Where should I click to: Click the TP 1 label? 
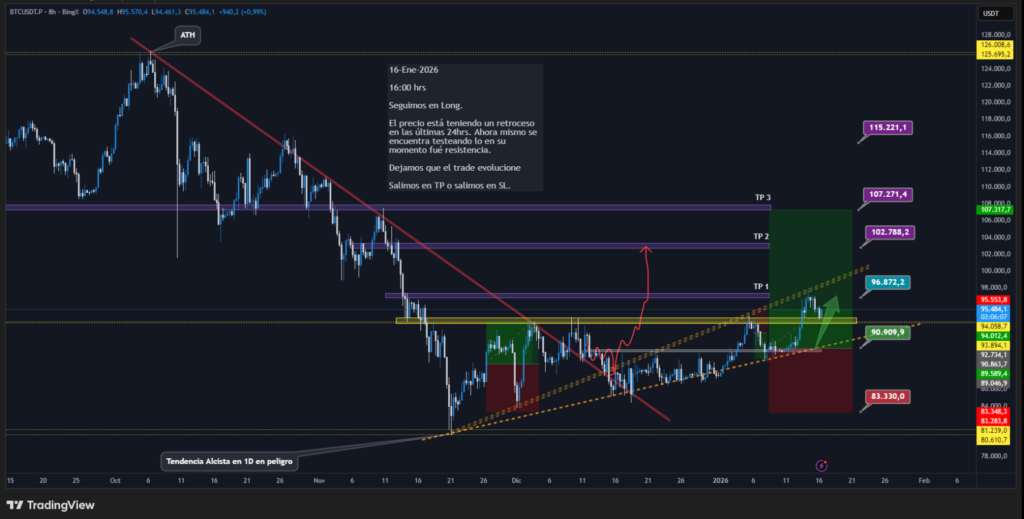761,287
